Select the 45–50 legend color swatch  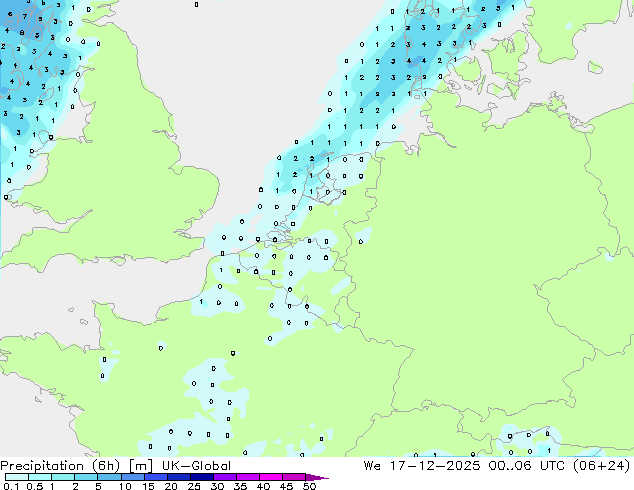point(294,477)
